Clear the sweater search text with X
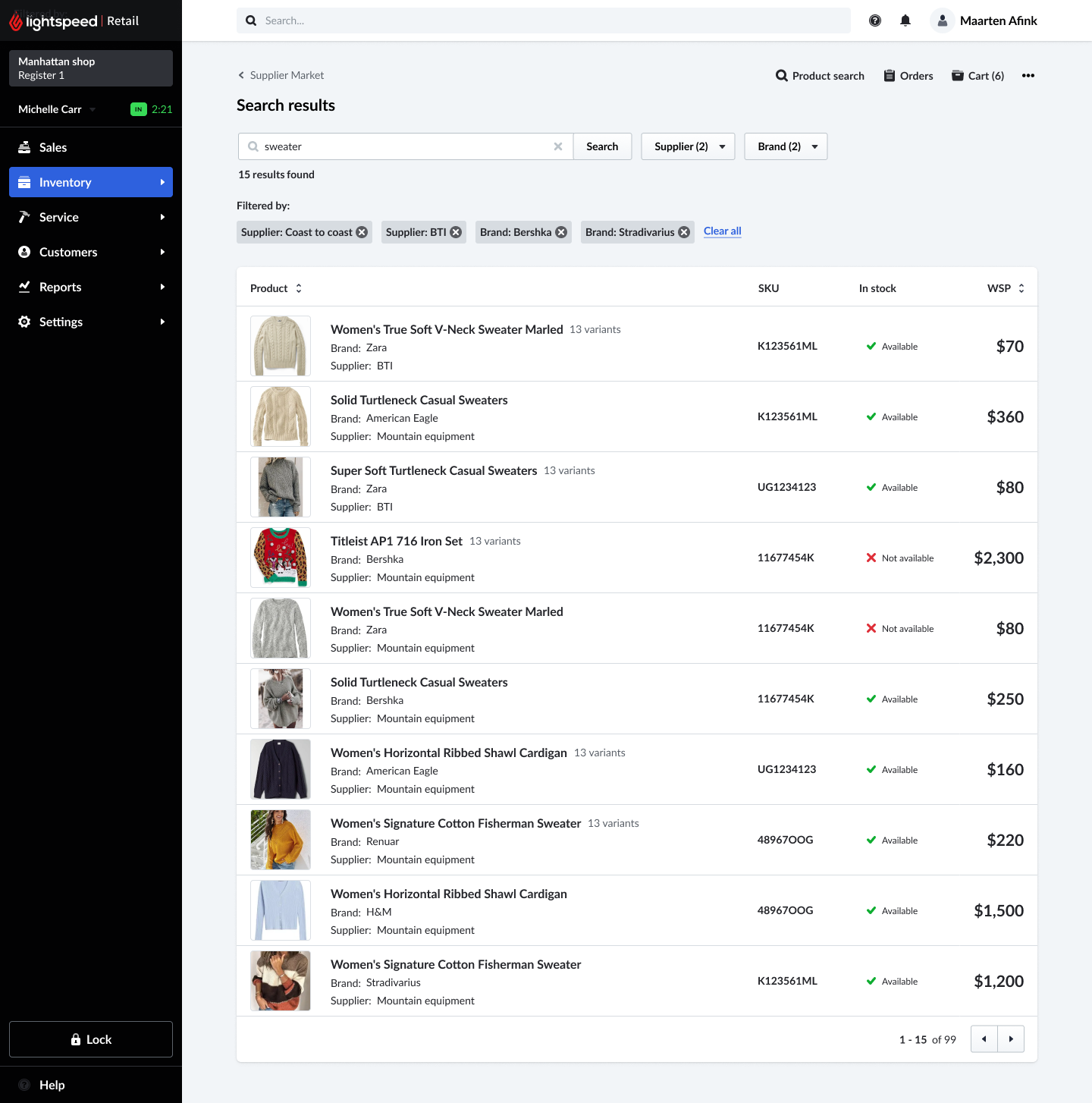Viewport: 1092px width, 1103px height. tap(558, 146)
